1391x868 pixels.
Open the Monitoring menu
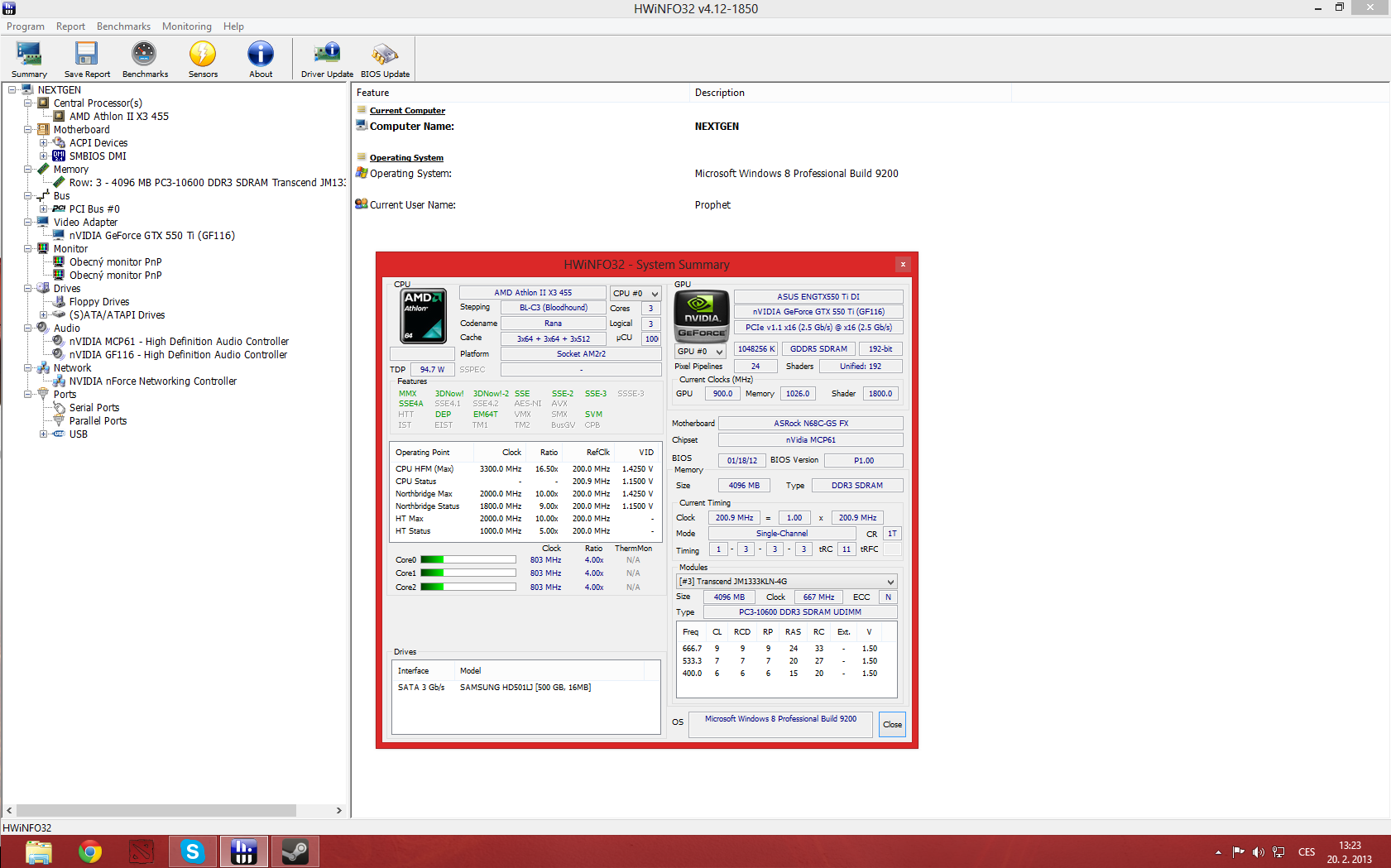[187, 26]
